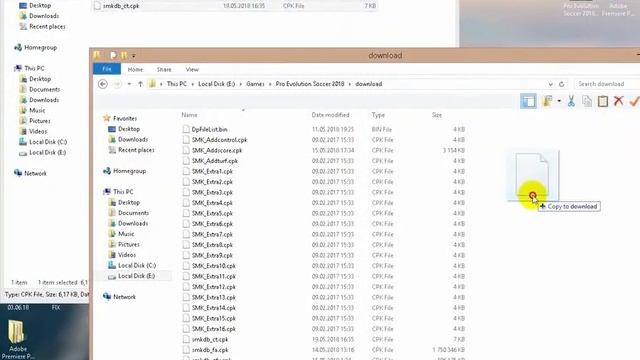Toggle the preview pane layout icon
Image resolution: width=640 pixels, height=360 pixels.
click(x=528, y=101)
